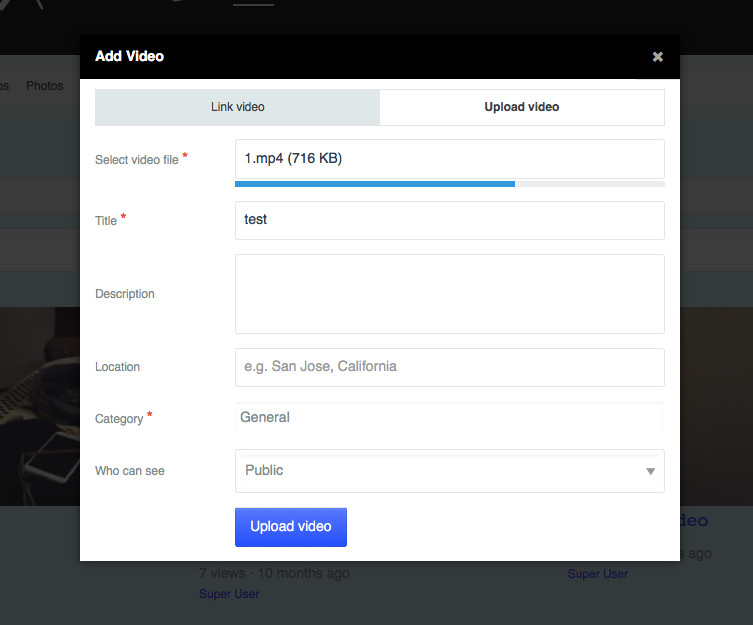Focus the Title field containing test
The height and width of the screenshot is (625, 753).
[449, 220]
